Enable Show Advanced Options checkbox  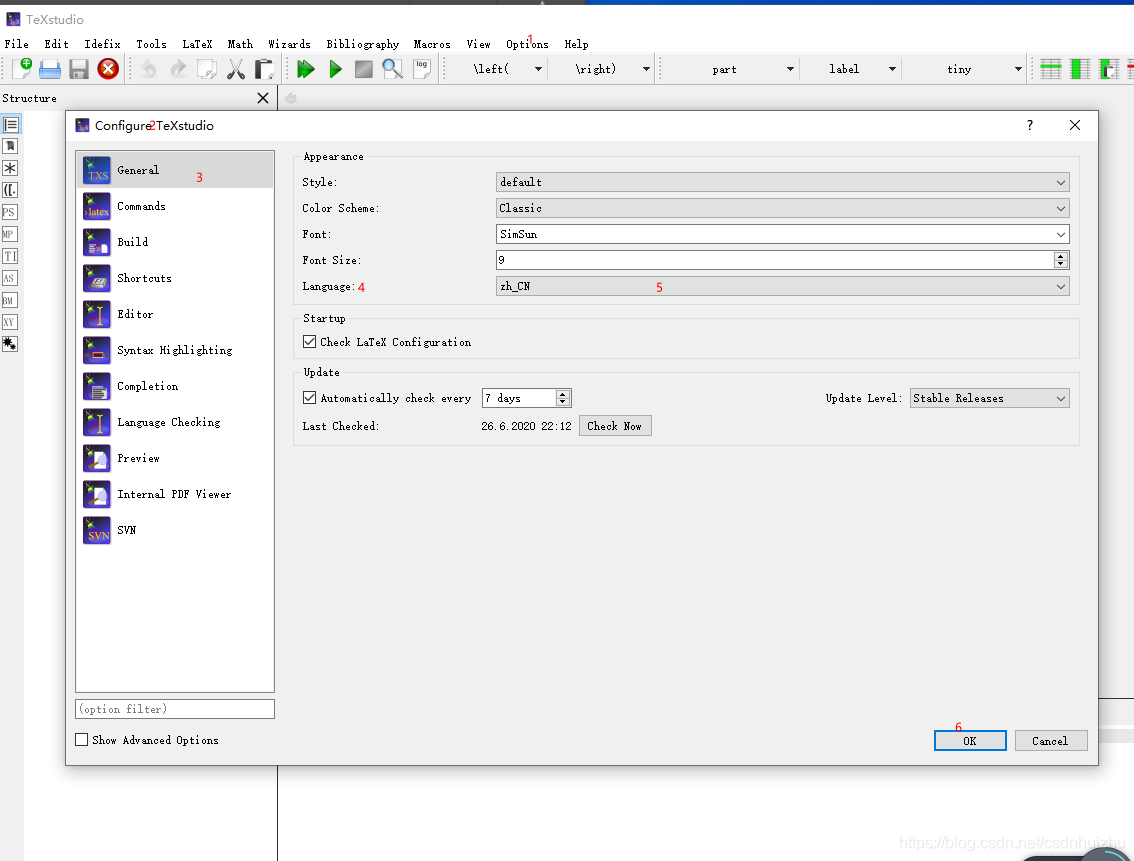(x=82, y=740)
